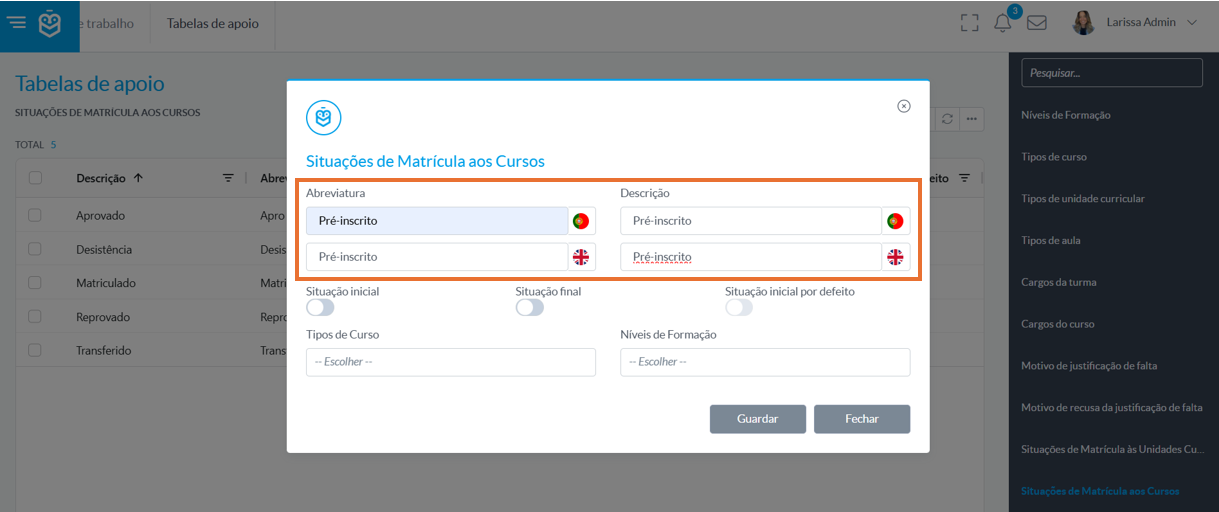Click the Portuguese flag beside Abreviatura
The image size is (1219, 512).
[581, 221]
